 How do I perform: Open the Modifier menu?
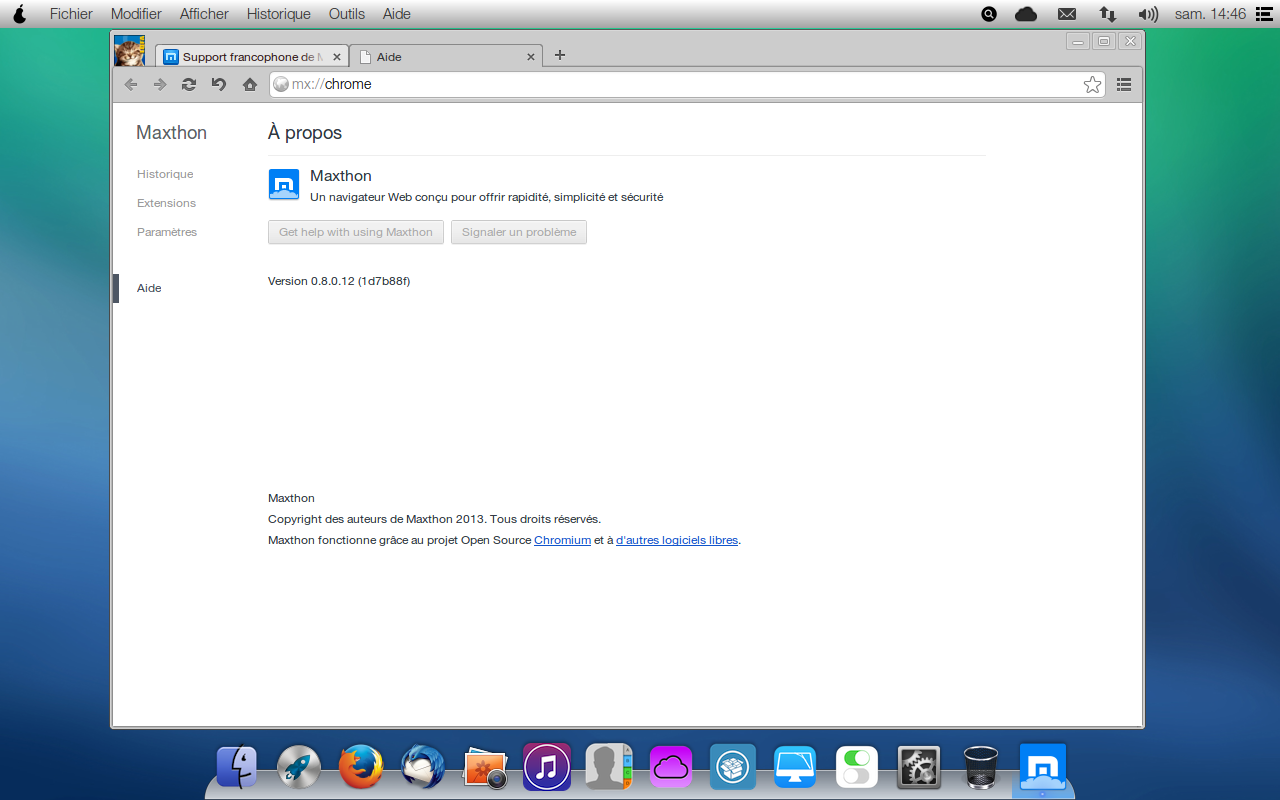(136, 14)
